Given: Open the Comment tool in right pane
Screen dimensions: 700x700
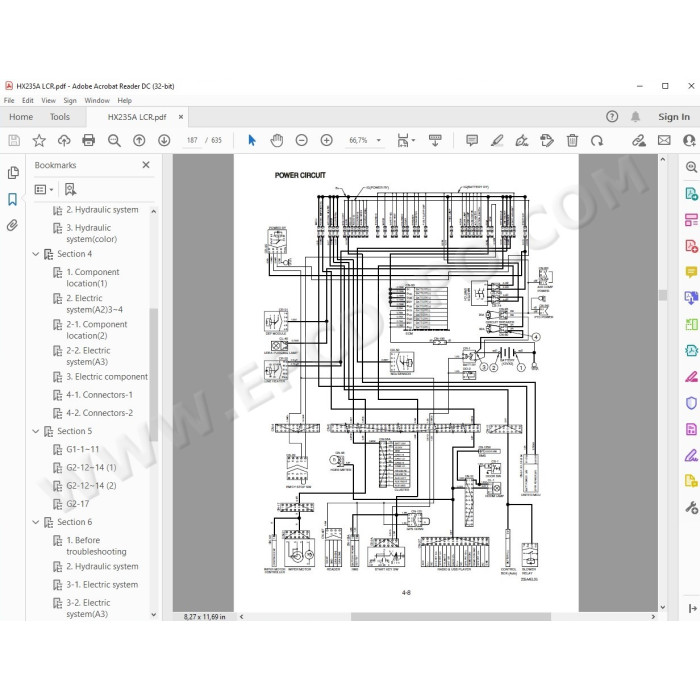Looking at the screenshot, I should (691, 272).
